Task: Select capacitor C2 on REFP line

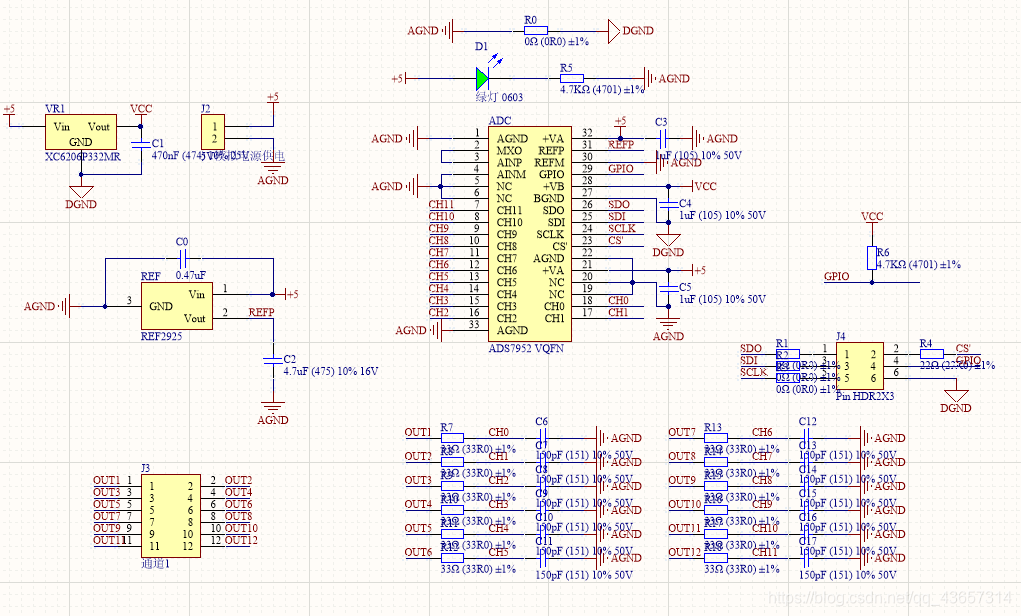Action: (273, 359)
